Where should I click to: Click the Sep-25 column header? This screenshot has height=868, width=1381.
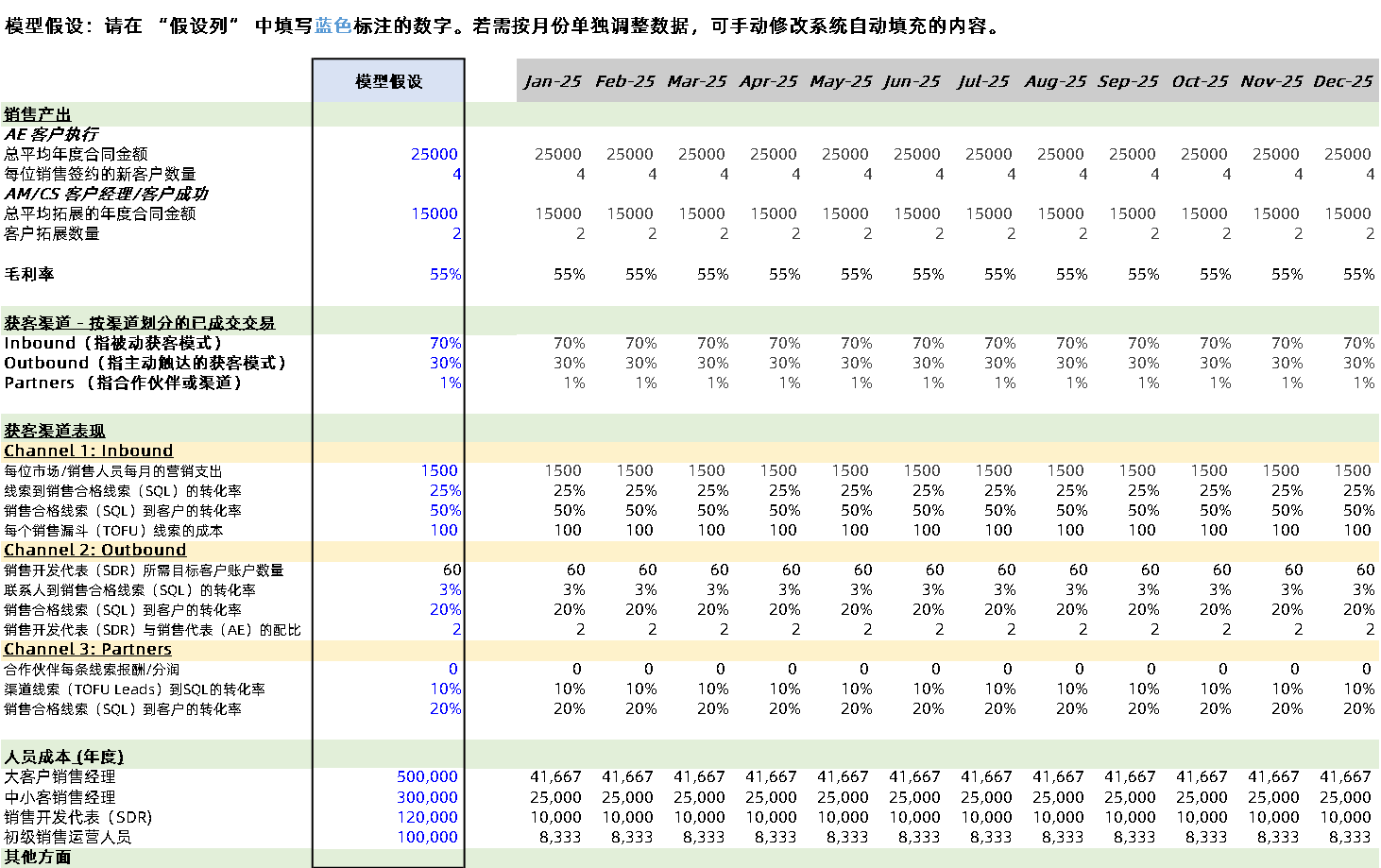tap(1127, 81)
